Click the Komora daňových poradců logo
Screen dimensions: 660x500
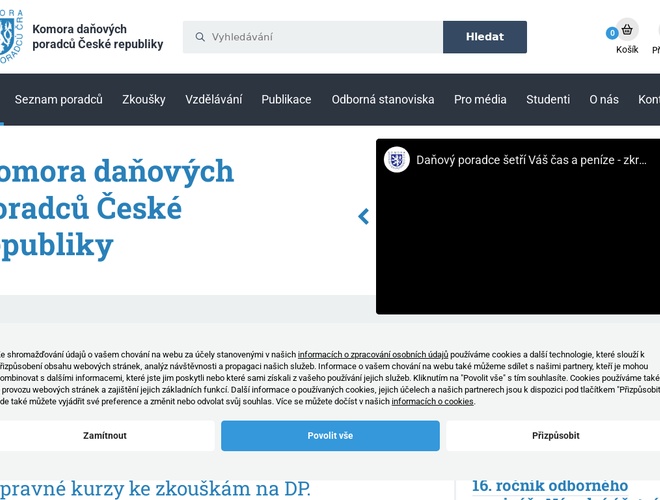tap(12, 37)
